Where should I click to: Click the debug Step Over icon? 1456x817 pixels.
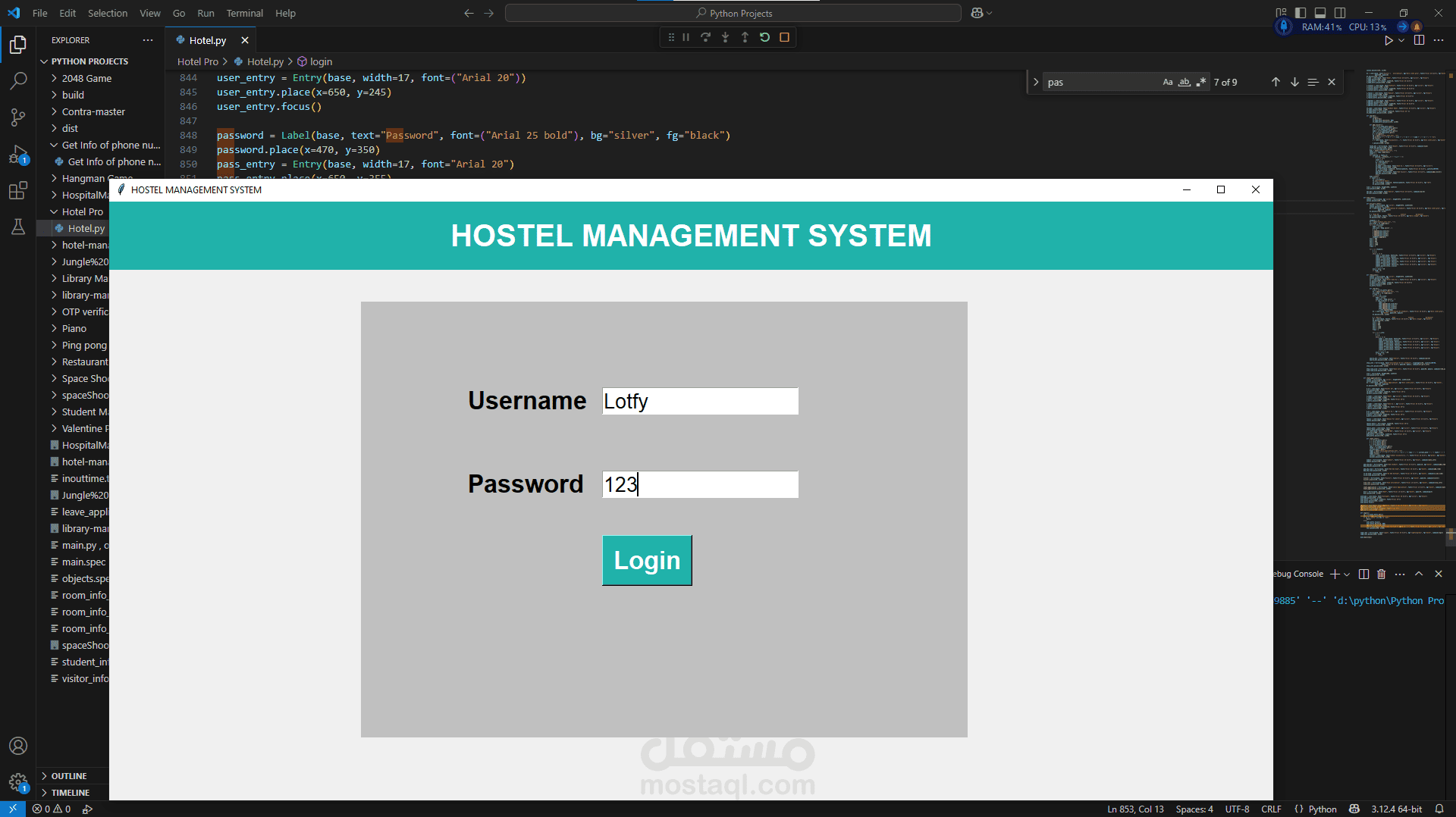[x=706, y=37]
